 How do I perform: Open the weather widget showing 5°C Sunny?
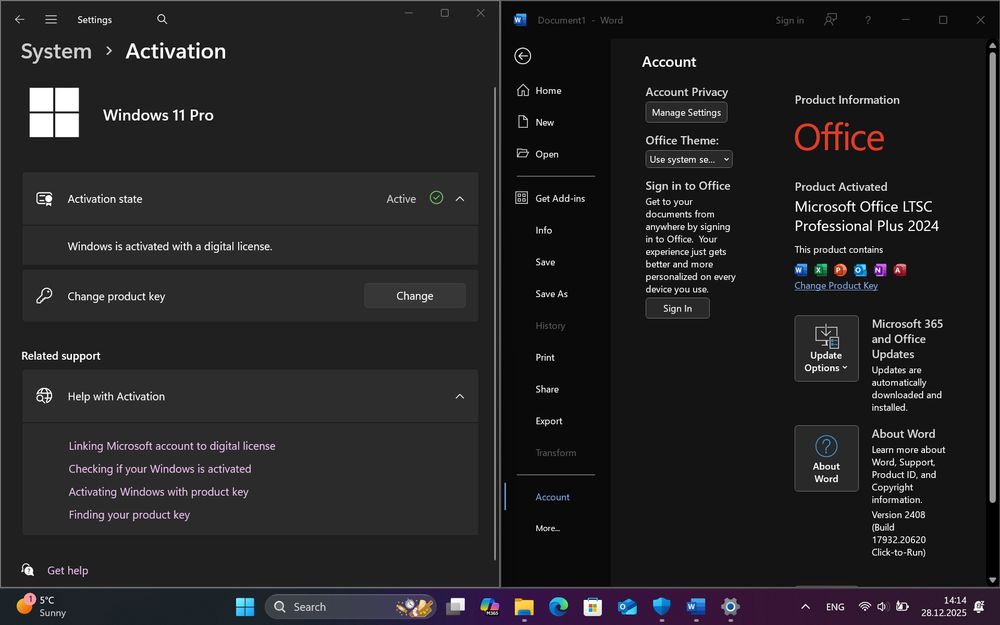[41, 606]
